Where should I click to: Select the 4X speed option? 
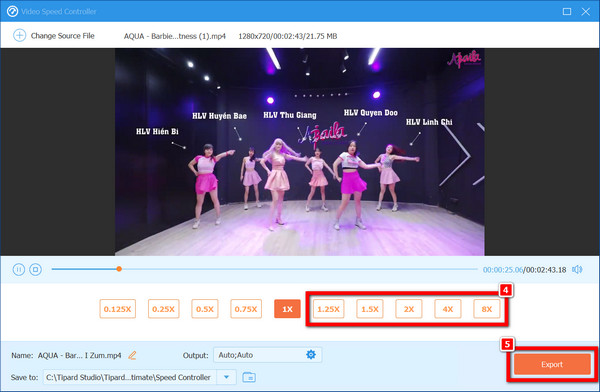pos(448,309)
